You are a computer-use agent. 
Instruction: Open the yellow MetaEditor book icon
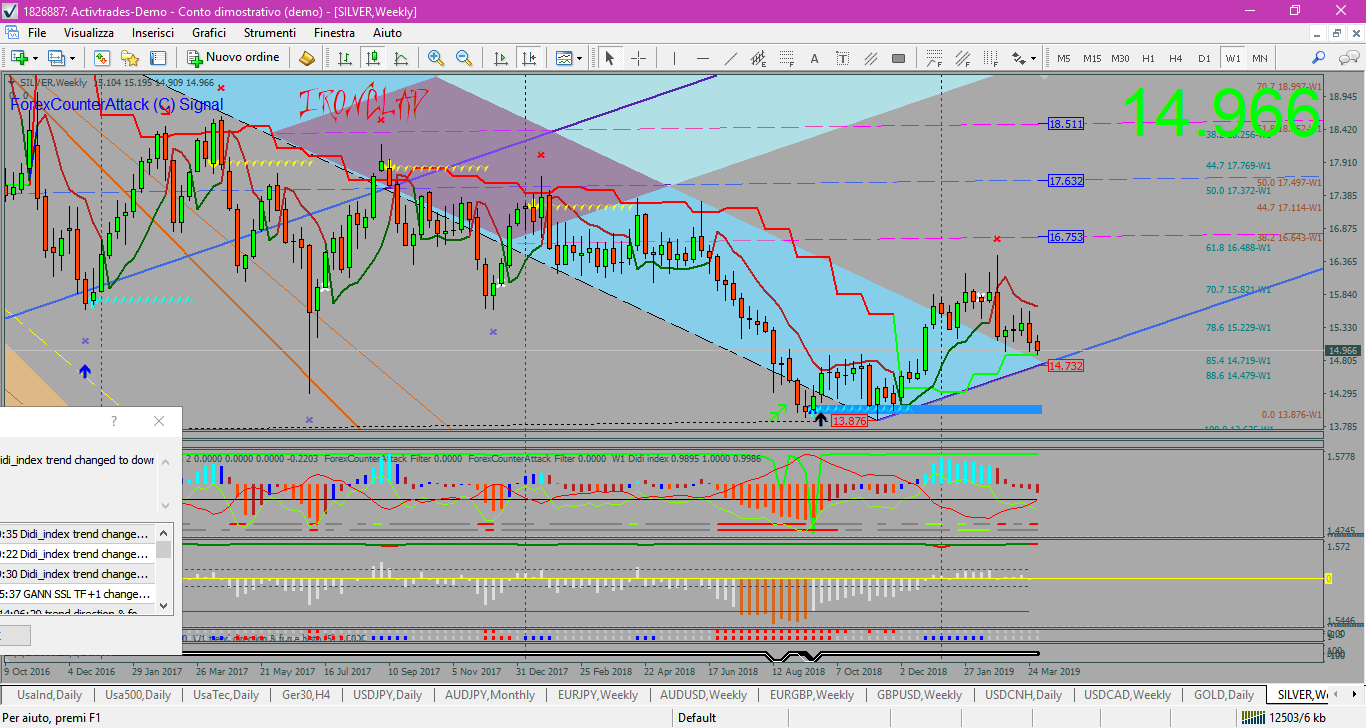pyautogui.click(x=307, y=58)
